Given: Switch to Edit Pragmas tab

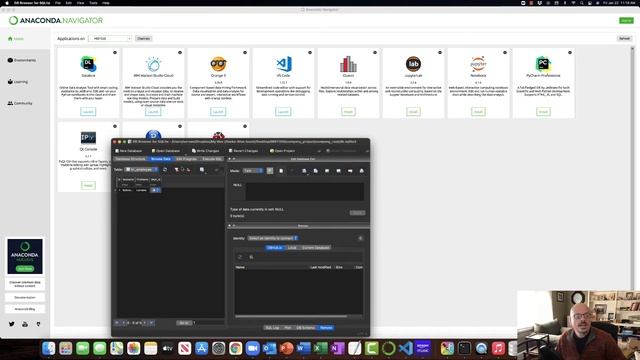Looking at the screenshot, I should point(186,159).
